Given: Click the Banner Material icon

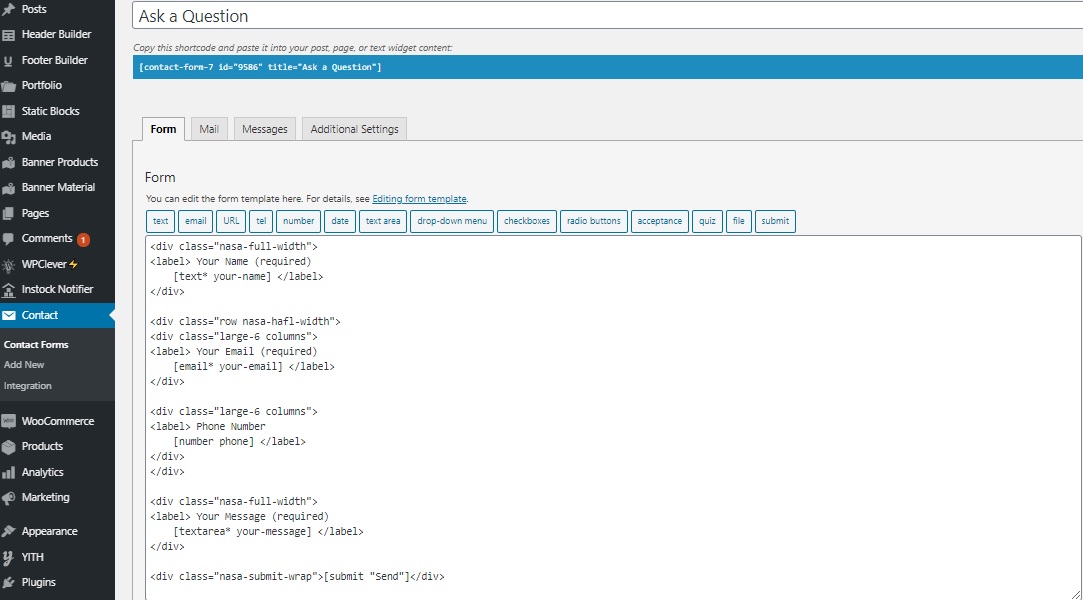Looking at the screenshot, I should point(8,188).
